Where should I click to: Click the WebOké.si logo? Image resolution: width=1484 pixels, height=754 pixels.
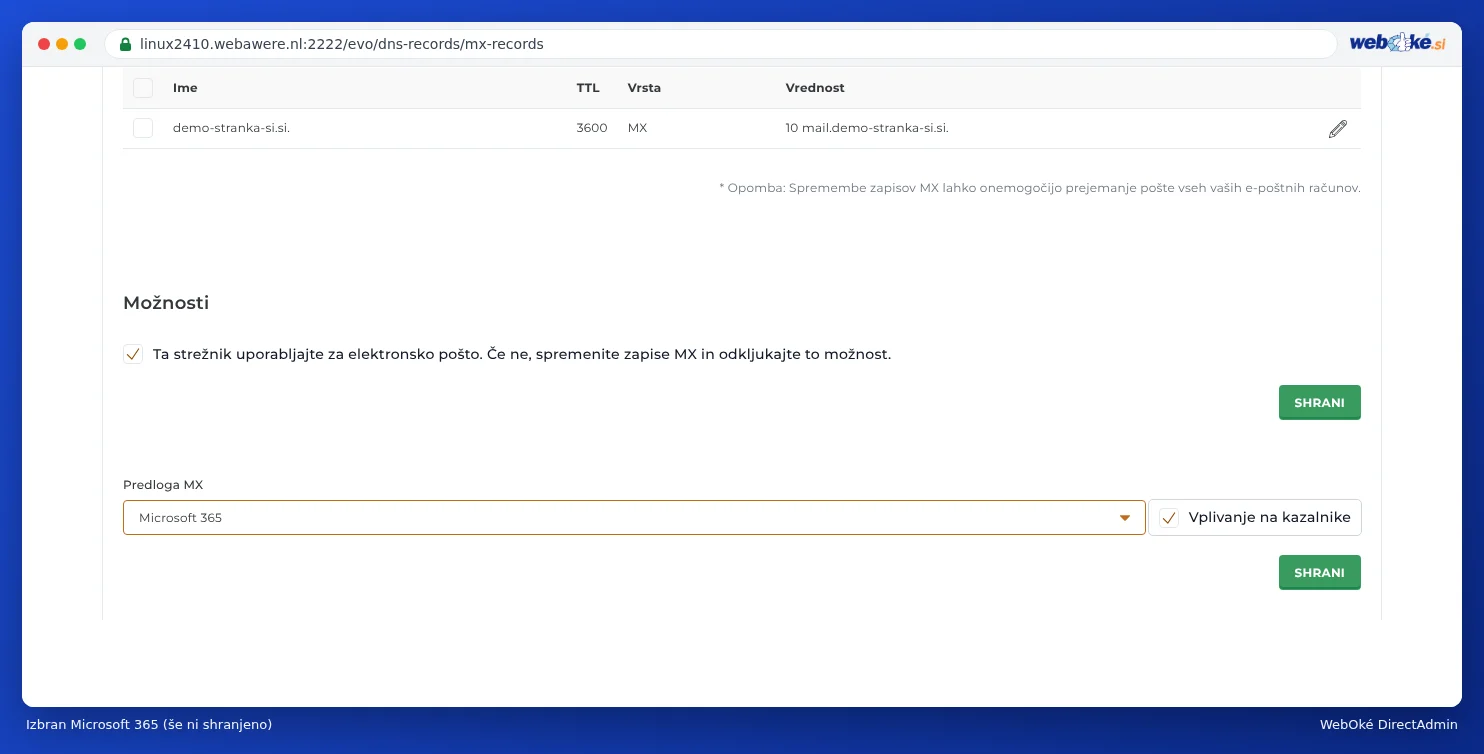(1397, 43)
